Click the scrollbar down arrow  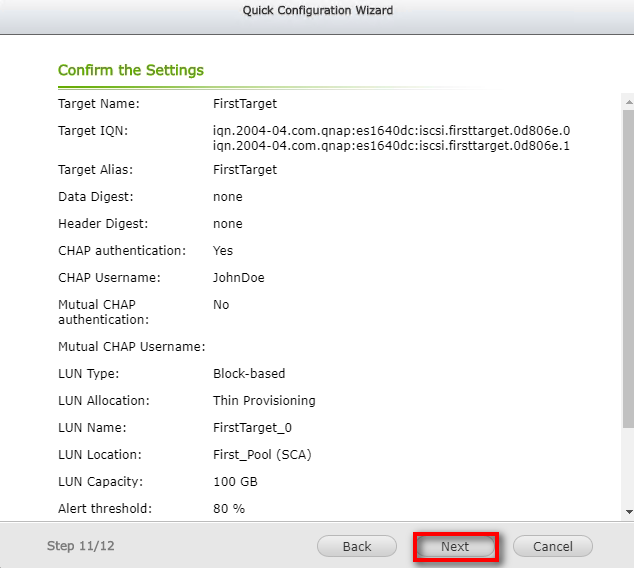tap(627, 512)
